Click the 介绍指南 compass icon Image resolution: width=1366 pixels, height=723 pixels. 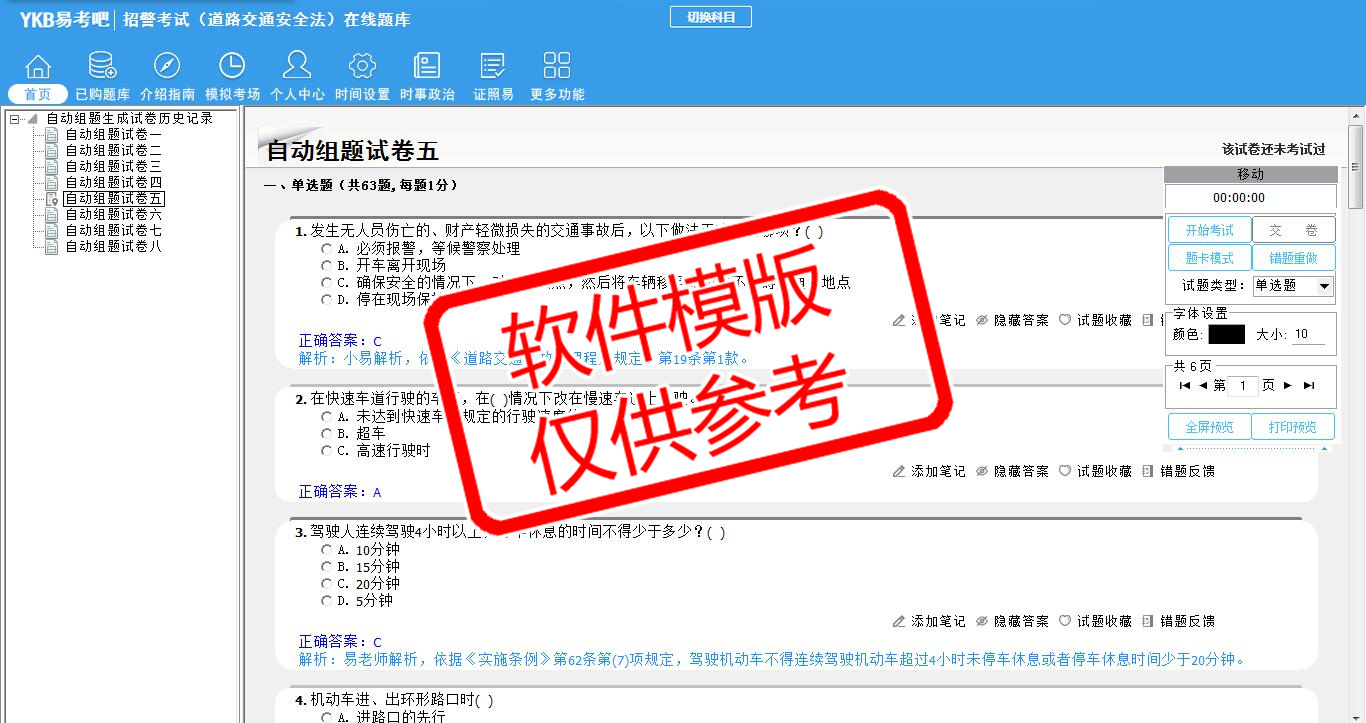click(167, 66)
